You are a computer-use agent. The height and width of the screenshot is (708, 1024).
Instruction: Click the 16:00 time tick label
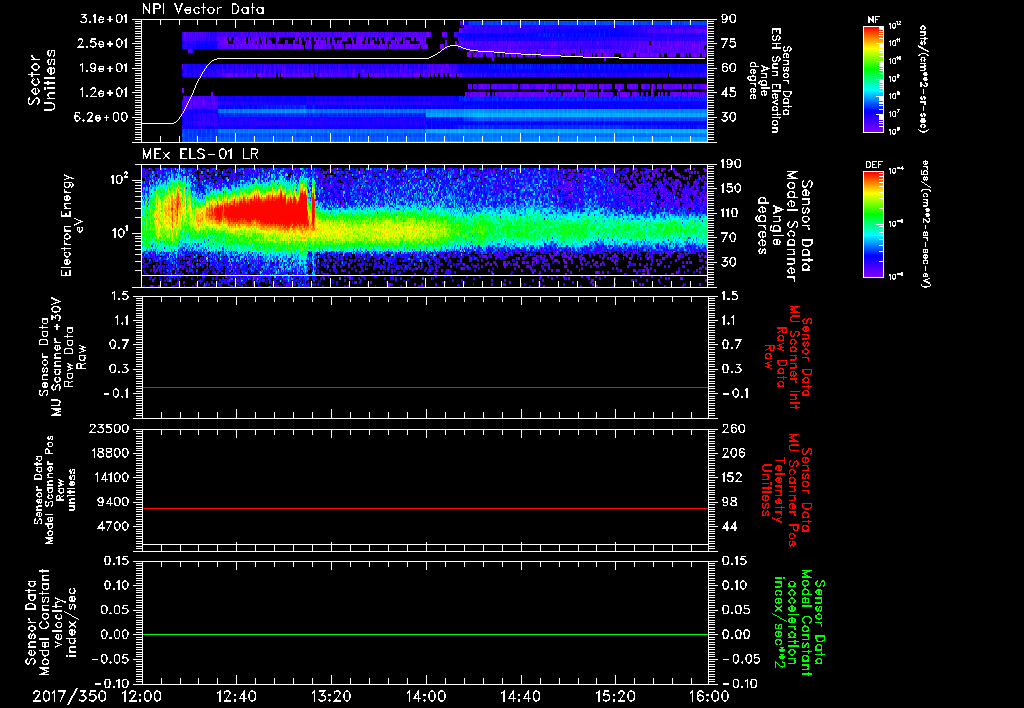709,696
